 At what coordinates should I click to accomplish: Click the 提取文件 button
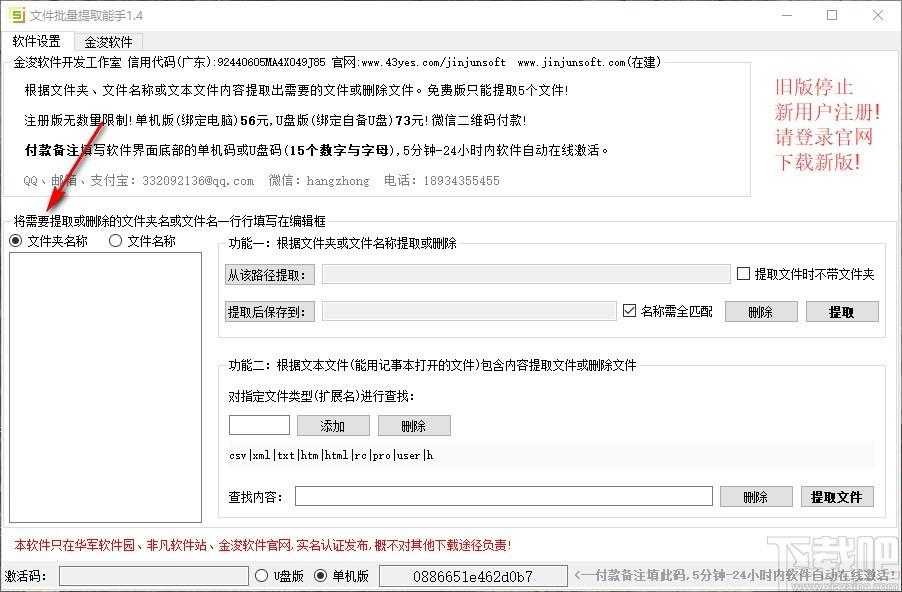click(x=837, y=497)
